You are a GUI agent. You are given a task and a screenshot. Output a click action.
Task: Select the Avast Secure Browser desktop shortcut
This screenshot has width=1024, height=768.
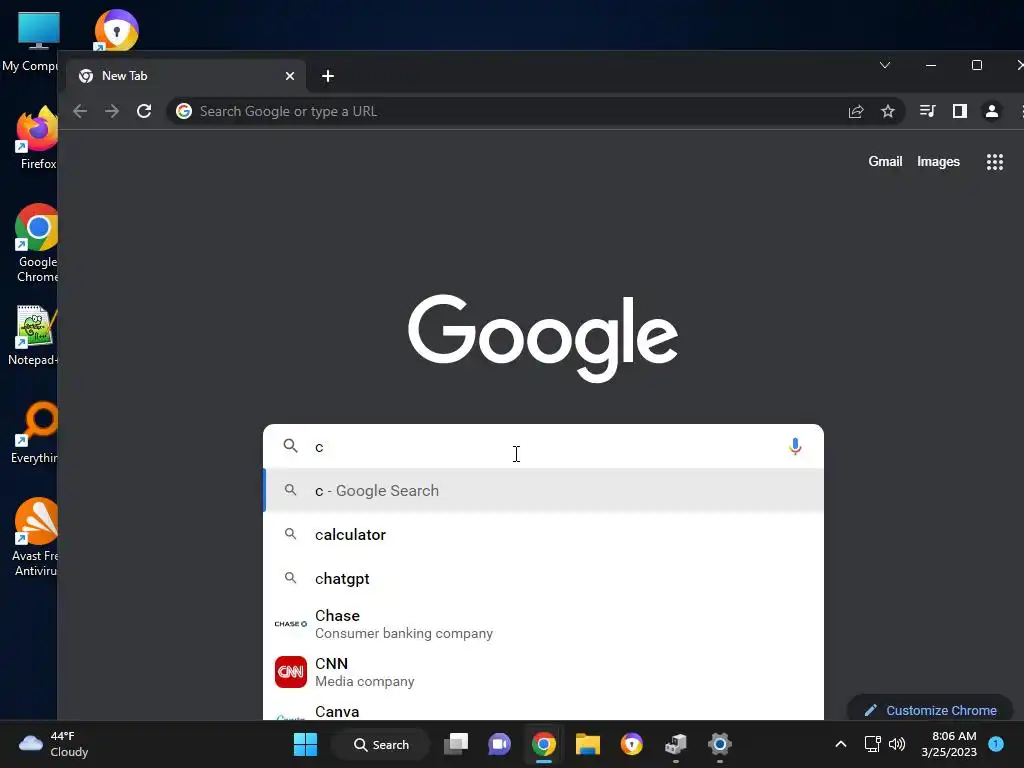pyautogui.click(x=116, y=30)
